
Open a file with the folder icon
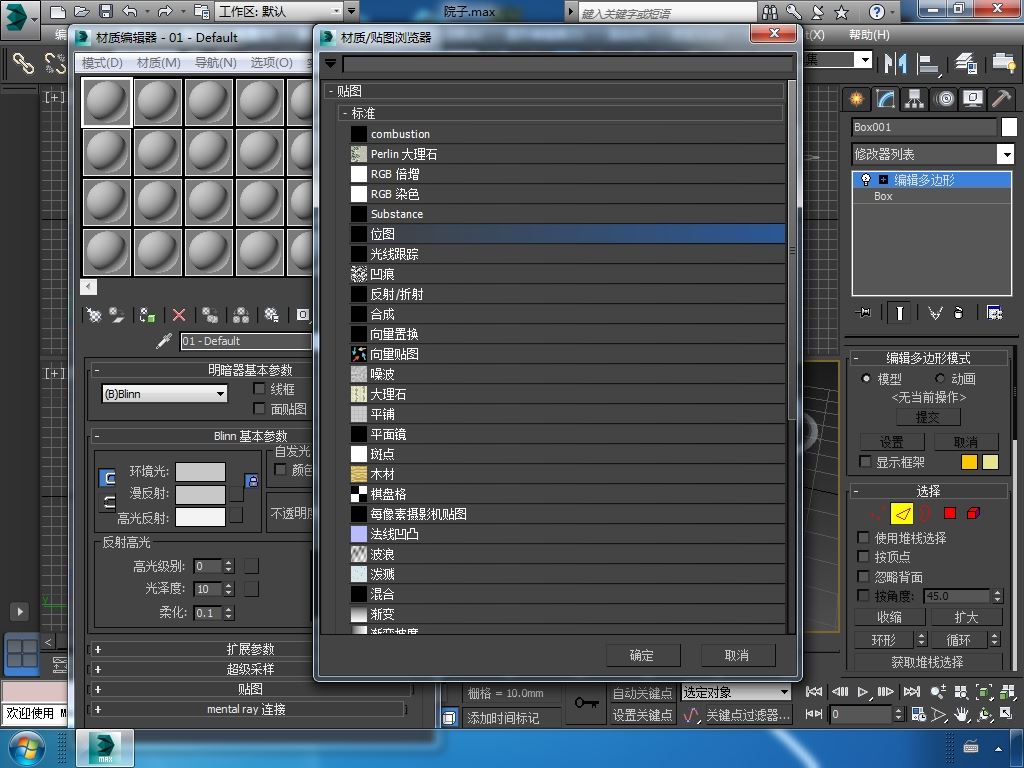81,11
